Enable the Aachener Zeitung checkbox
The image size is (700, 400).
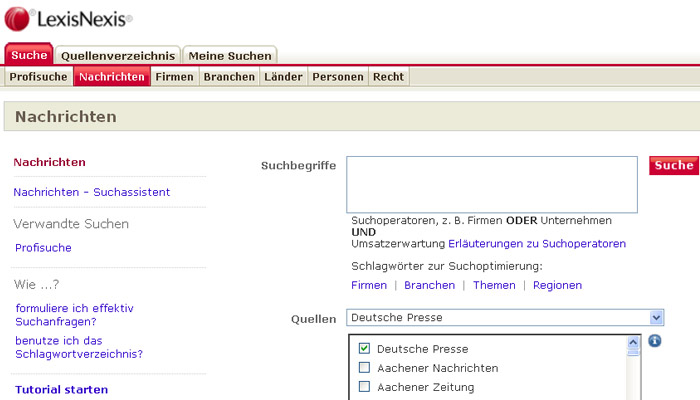[365, 387]
